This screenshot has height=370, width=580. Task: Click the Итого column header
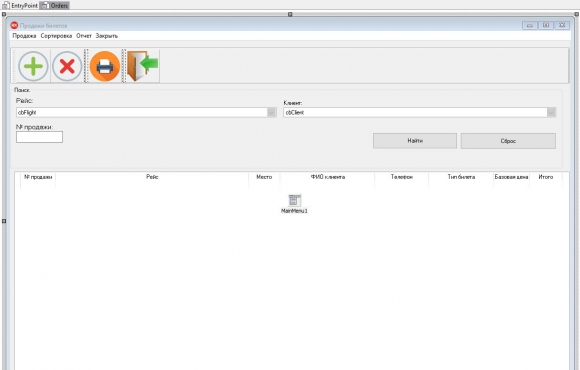click(x=546, y=177)
